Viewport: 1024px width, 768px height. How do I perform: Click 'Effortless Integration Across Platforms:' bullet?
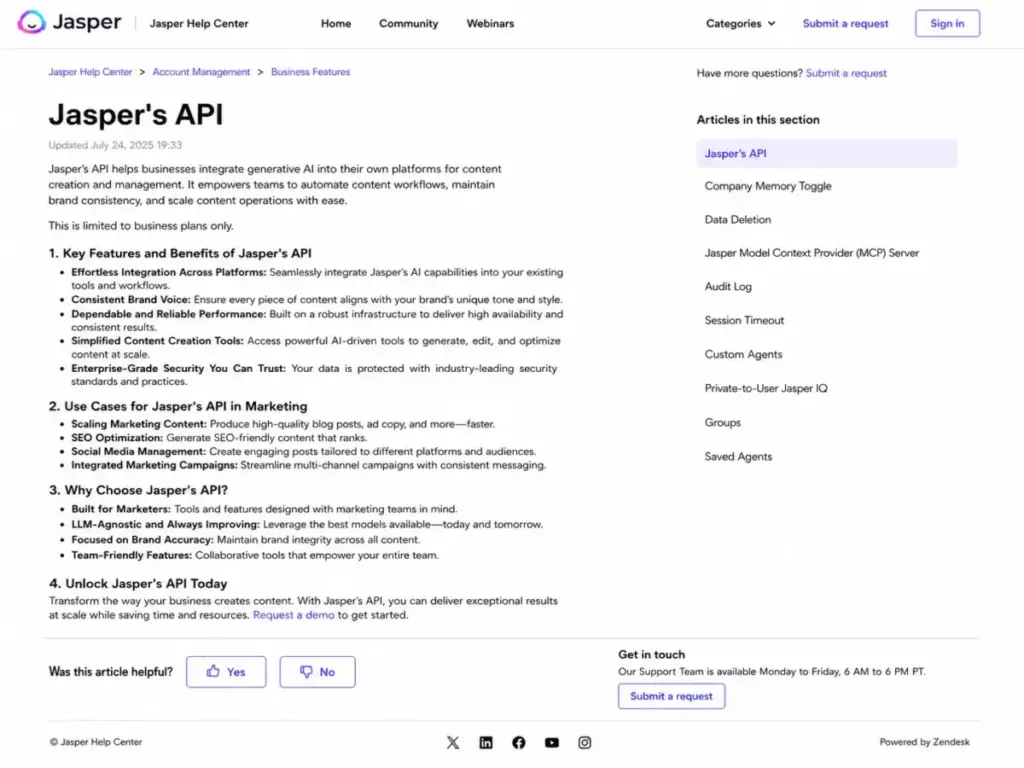click(x=168, y=272)
